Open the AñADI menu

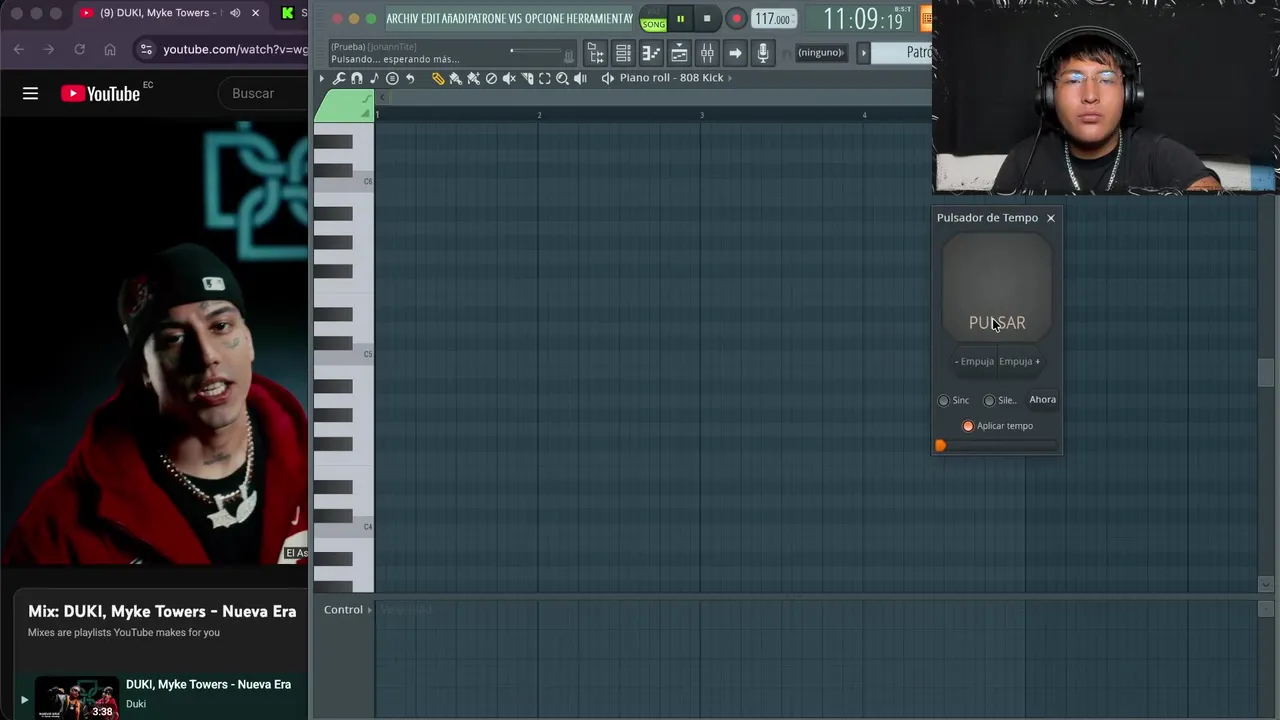pos(453,19)
